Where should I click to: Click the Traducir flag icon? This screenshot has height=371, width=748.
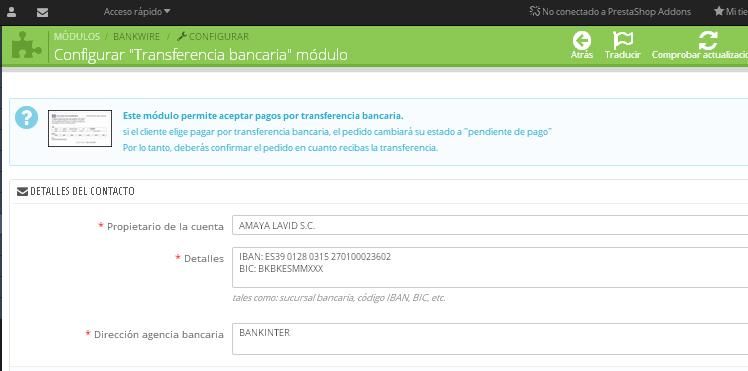coord(623,41)
